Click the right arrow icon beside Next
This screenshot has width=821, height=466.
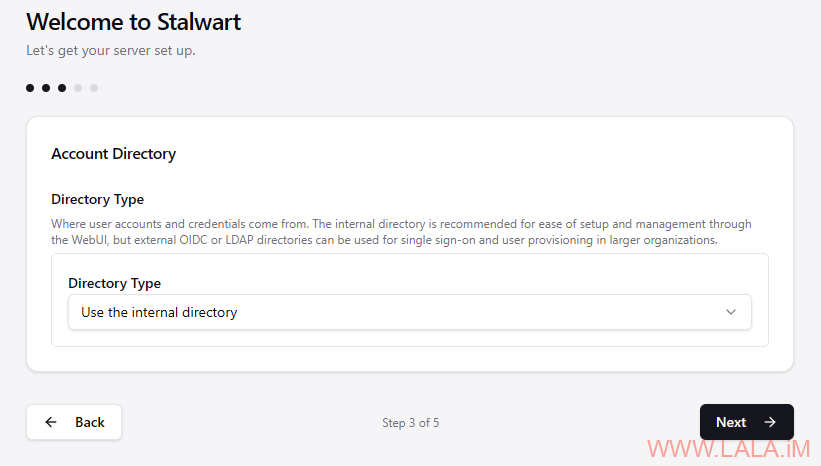click(x=770, y=422)
